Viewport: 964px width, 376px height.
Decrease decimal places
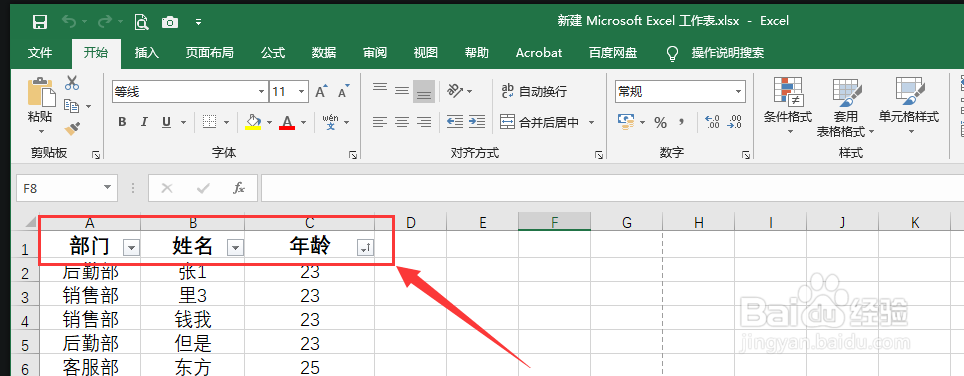tap(734, 122)
